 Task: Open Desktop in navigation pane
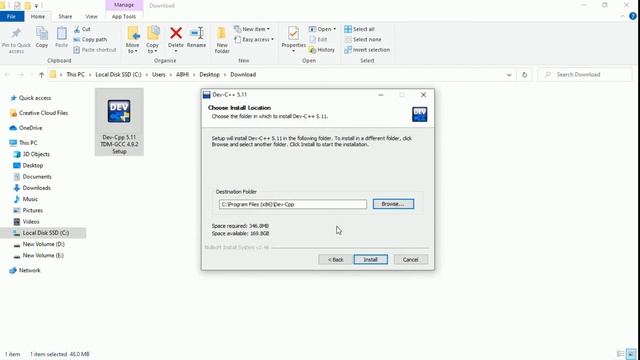click(33, 165)
